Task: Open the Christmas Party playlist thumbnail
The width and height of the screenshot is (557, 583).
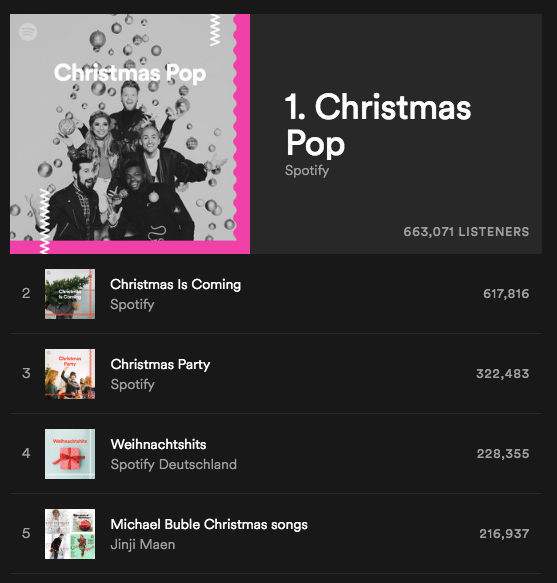Action: coord(70,374)
